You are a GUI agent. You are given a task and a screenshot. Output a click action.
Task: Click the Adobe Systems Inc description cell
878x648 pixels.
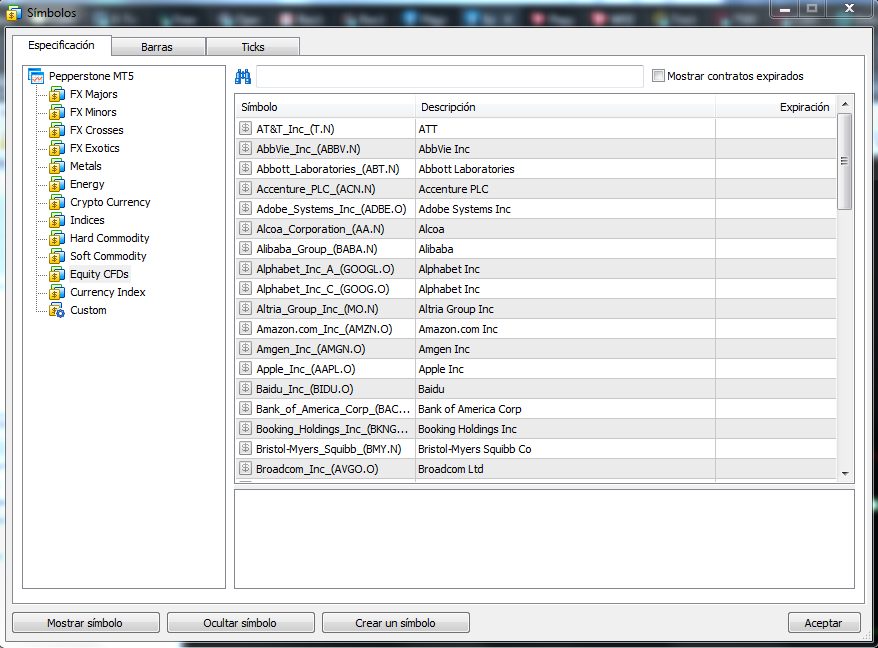(x=566, y=209)
